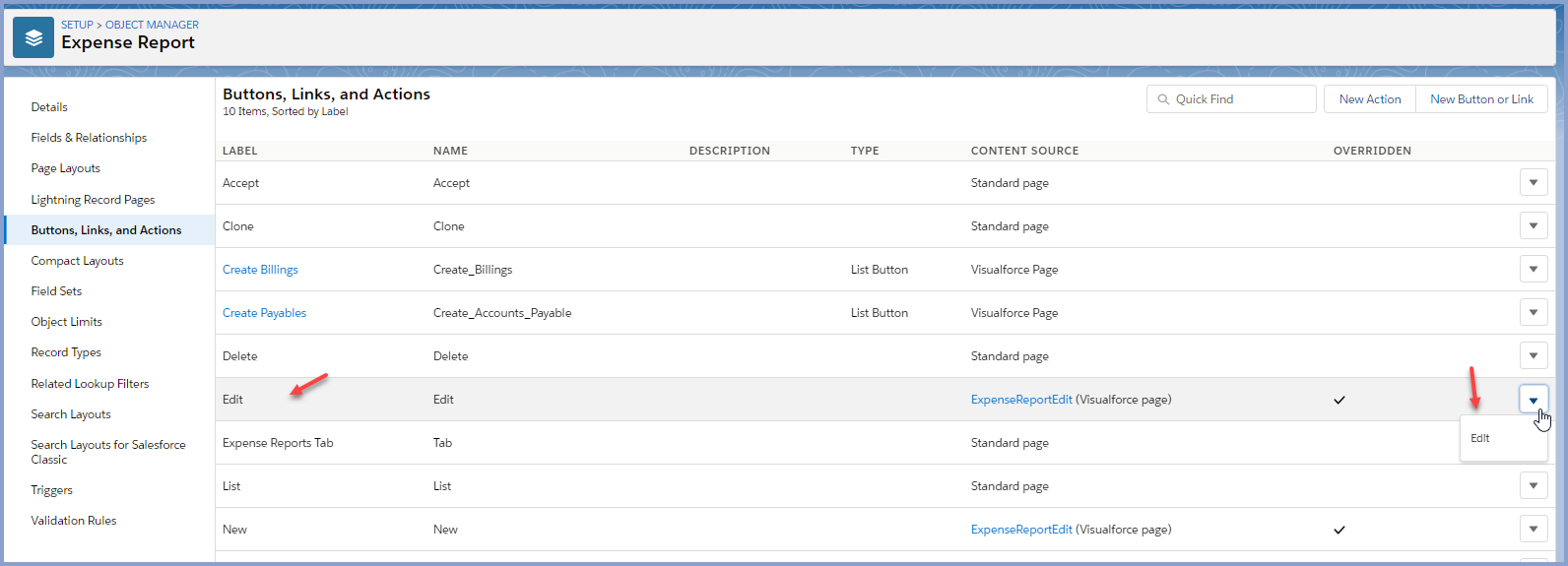Open the Create Billings link
Image resolution: width=1568 pixels, height=566 pixels.
260,270
